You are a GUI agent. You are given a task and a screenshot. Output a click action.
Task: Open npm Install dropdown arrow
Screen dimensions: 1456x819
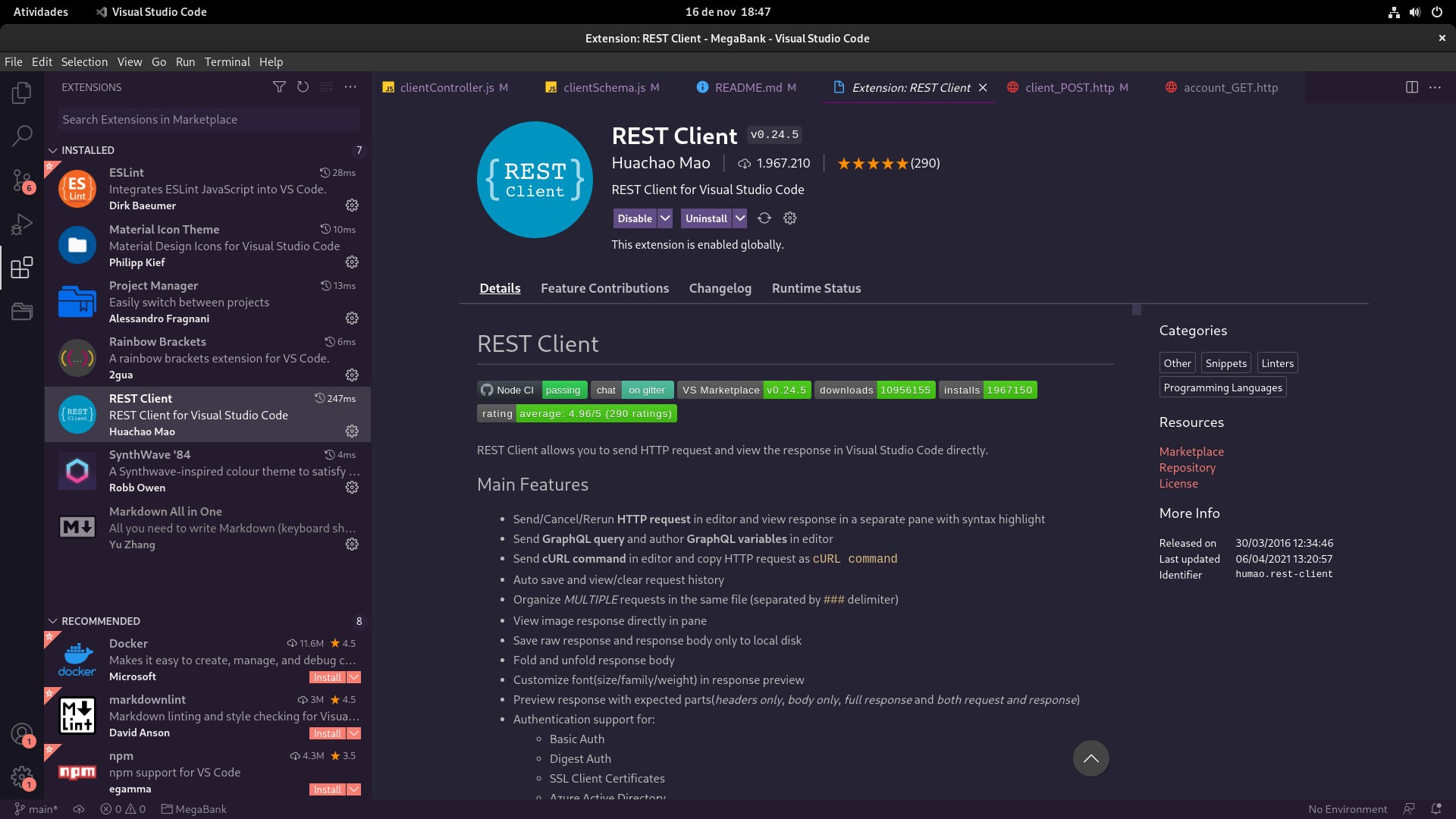[354, 789]
